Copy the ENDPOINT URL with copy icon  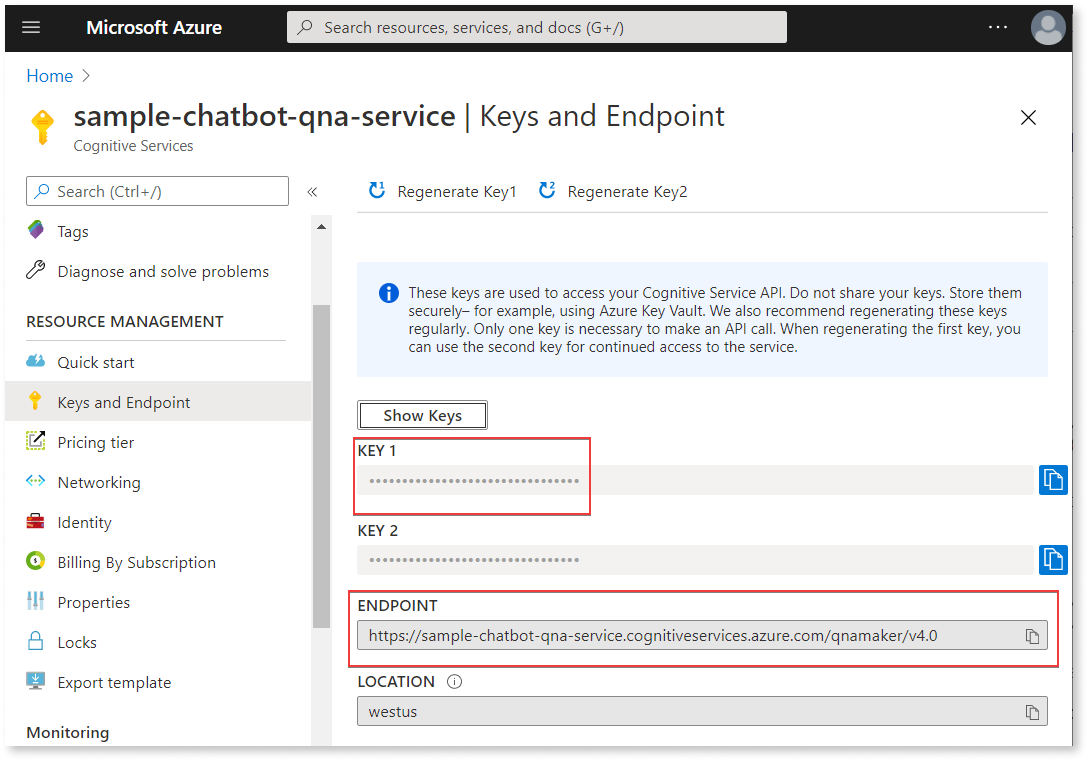click(x=1031, y=634)
